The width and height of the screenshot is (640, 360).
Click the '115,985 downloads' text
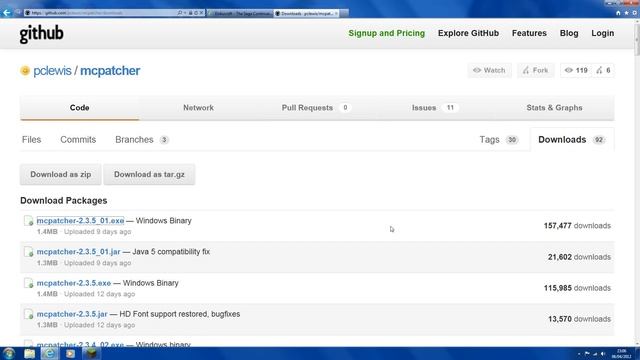click(x=577, y=288)
